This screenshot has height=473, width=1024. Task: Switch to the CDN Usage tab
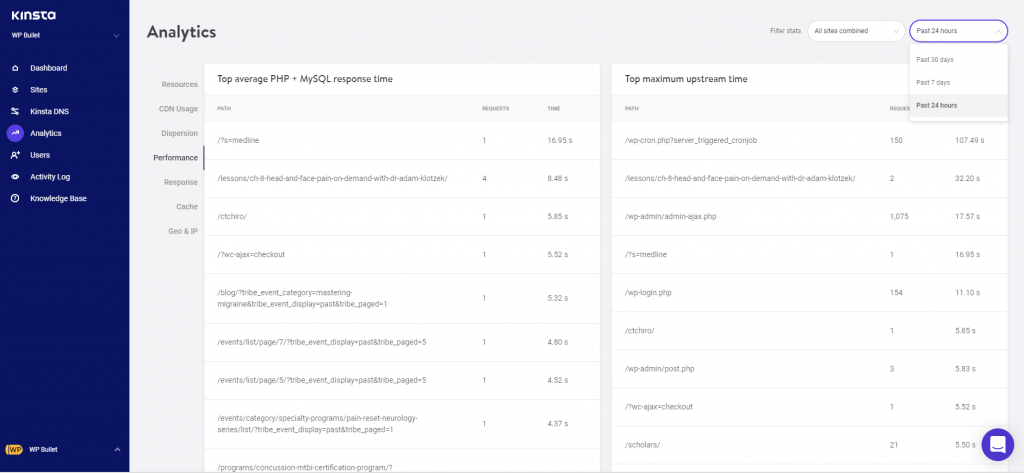point(178,108)
